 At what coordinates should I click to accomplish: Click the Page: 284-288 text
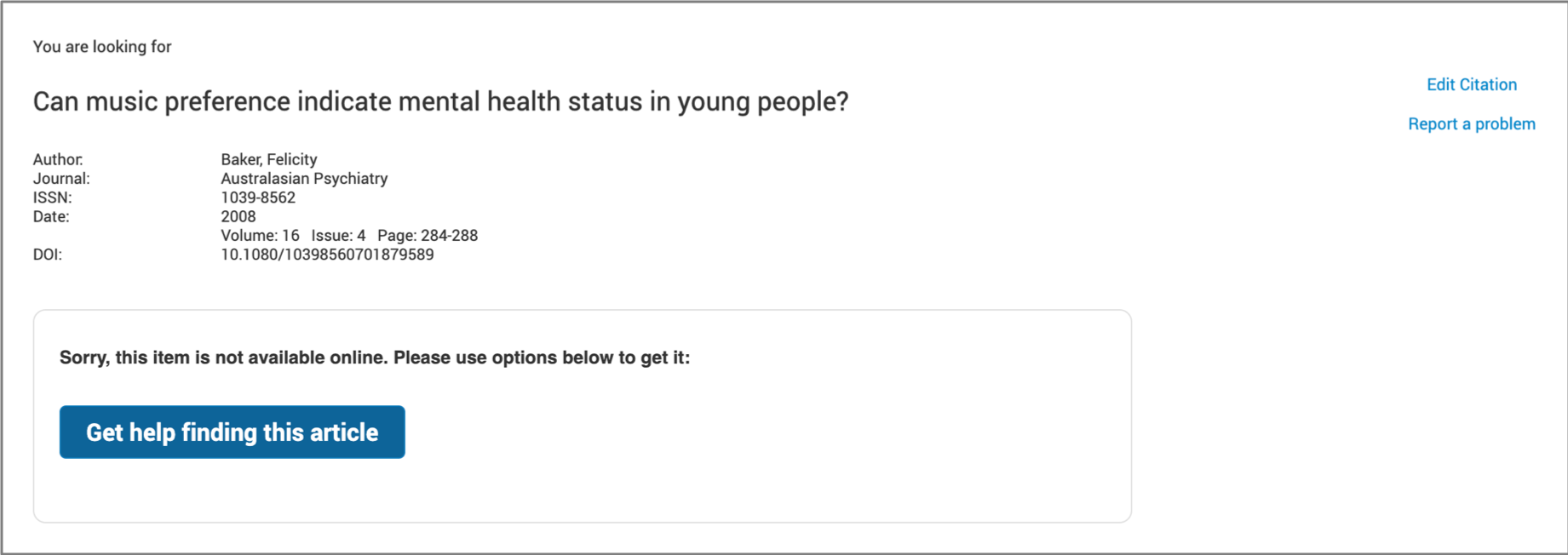pos(428,235)
